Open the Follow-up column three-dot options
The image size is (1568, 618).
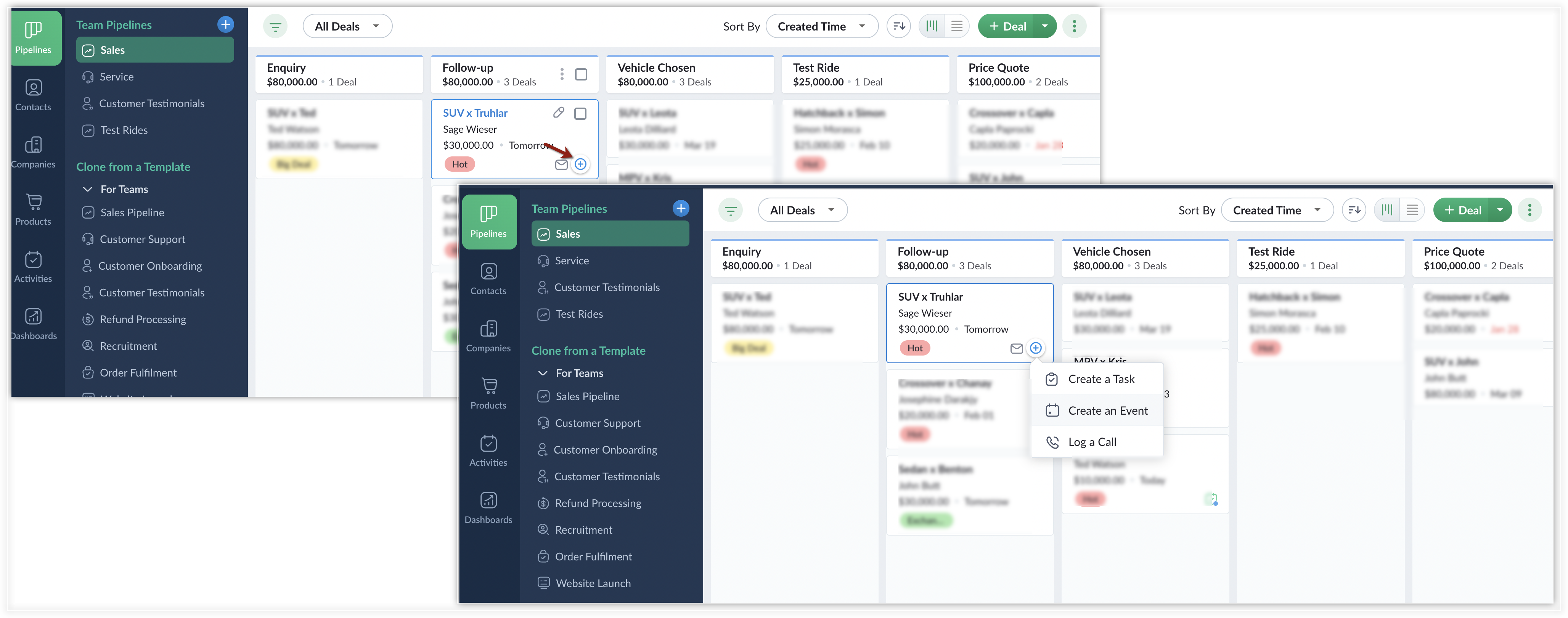click(x=561, y=74)
